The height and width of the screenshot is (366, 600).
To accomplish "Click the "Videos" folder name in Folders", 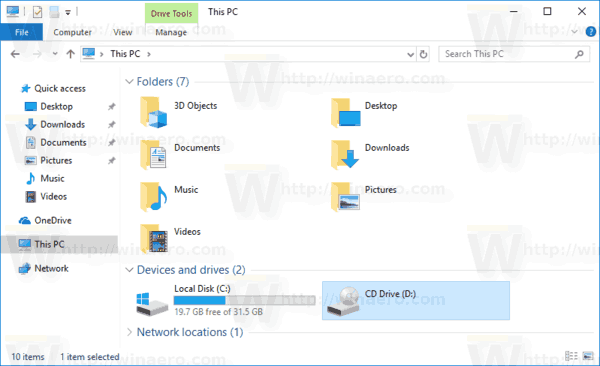I will [187, 232].
